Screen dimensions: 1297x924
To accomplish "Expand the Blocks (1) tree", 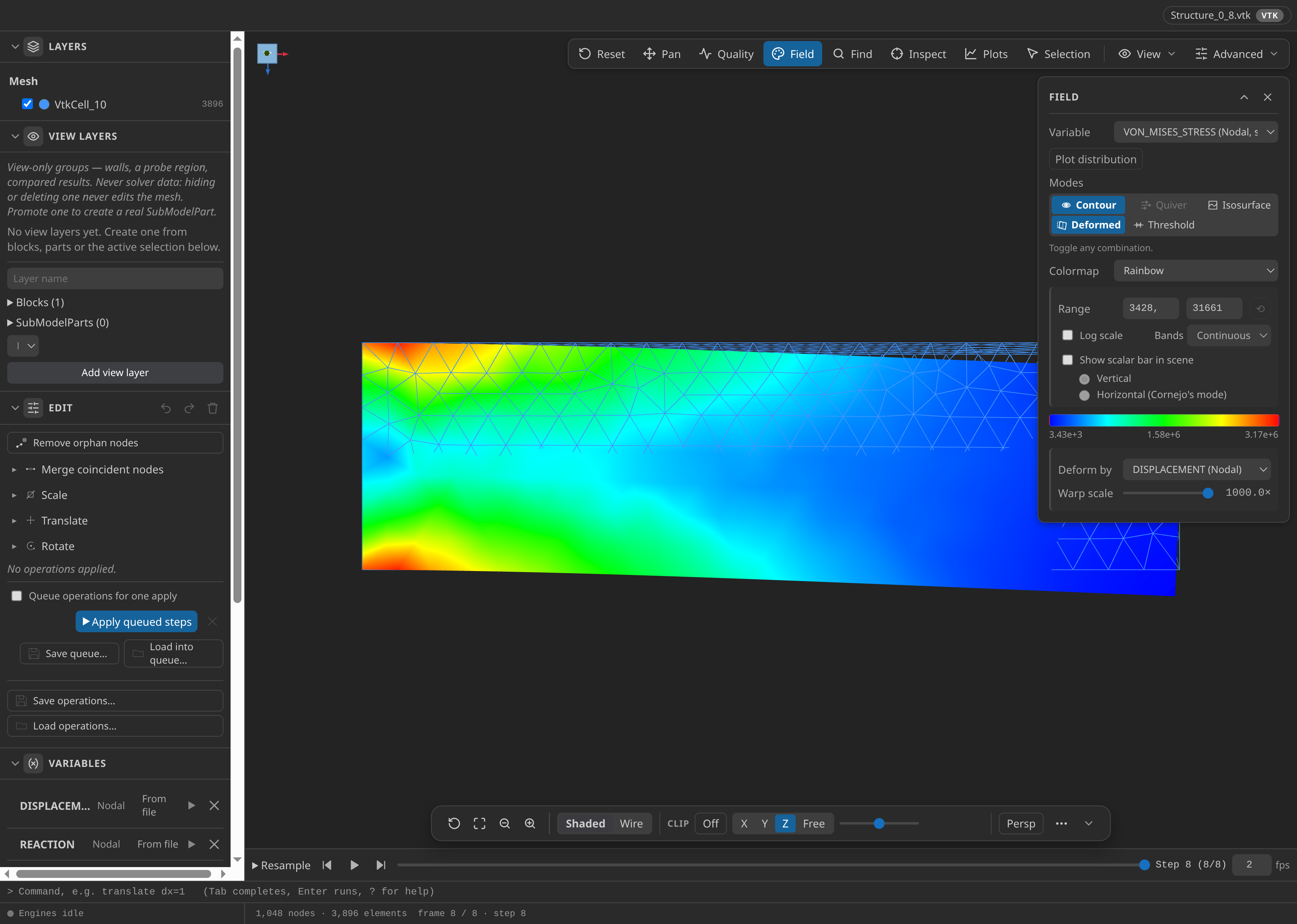I will [x=35, y=302].
